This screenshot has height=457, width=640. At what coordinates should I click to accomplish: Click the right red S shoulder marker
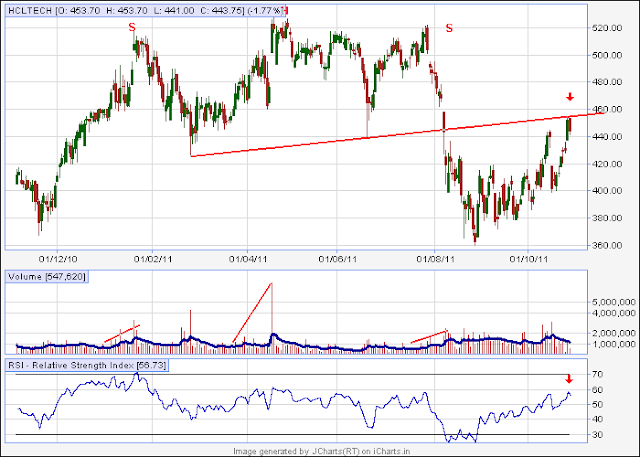[449, 28]
